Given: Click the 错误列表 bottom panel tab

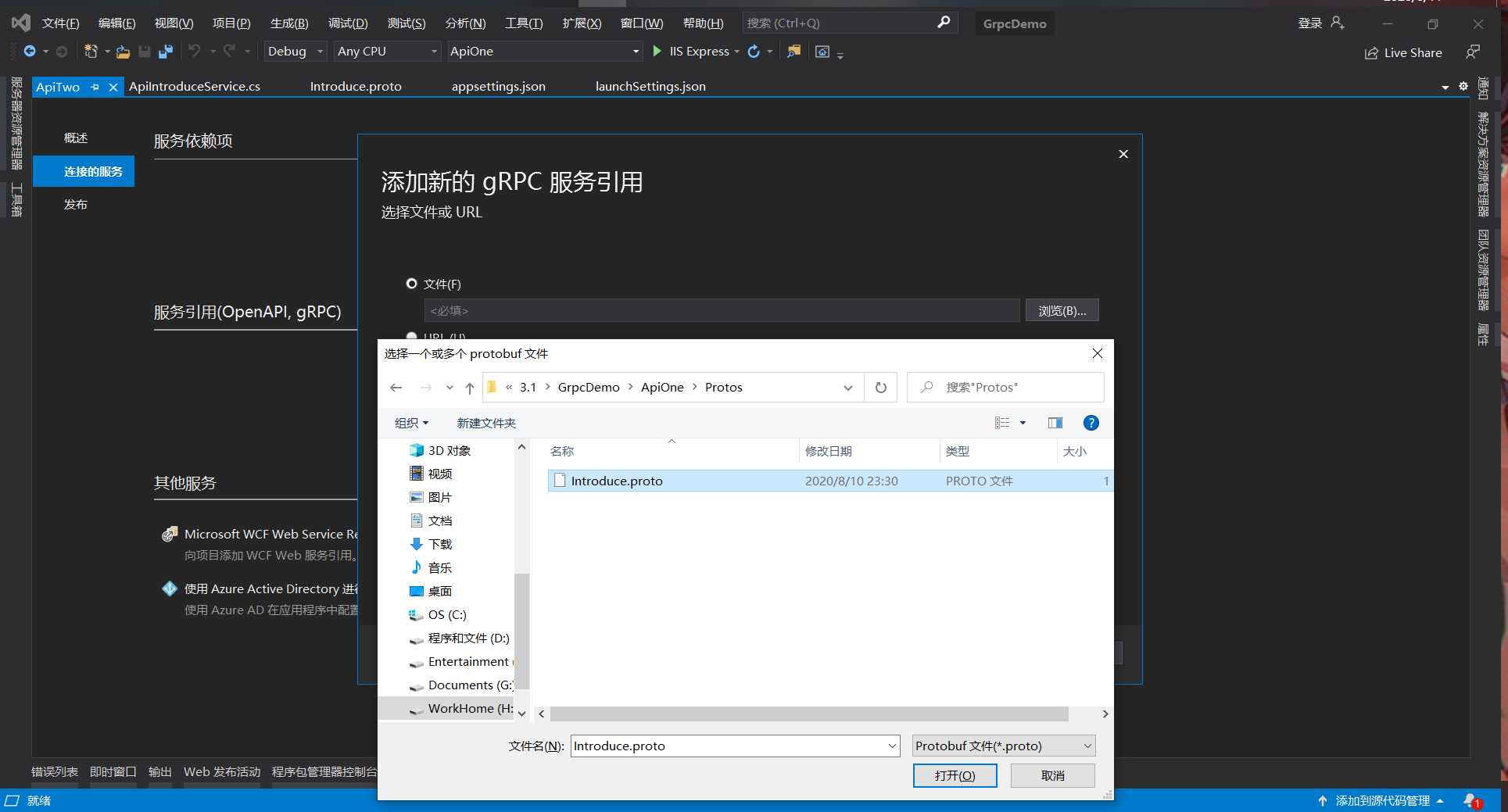Looking at the screenshot, I should pos(55,771).
